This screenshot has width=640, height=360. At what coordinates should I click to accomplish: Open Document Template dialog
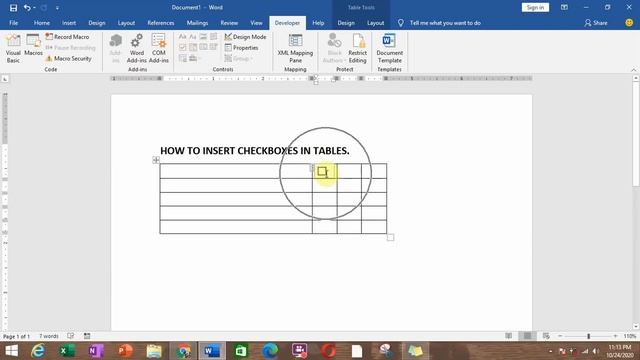pos(389,48)
